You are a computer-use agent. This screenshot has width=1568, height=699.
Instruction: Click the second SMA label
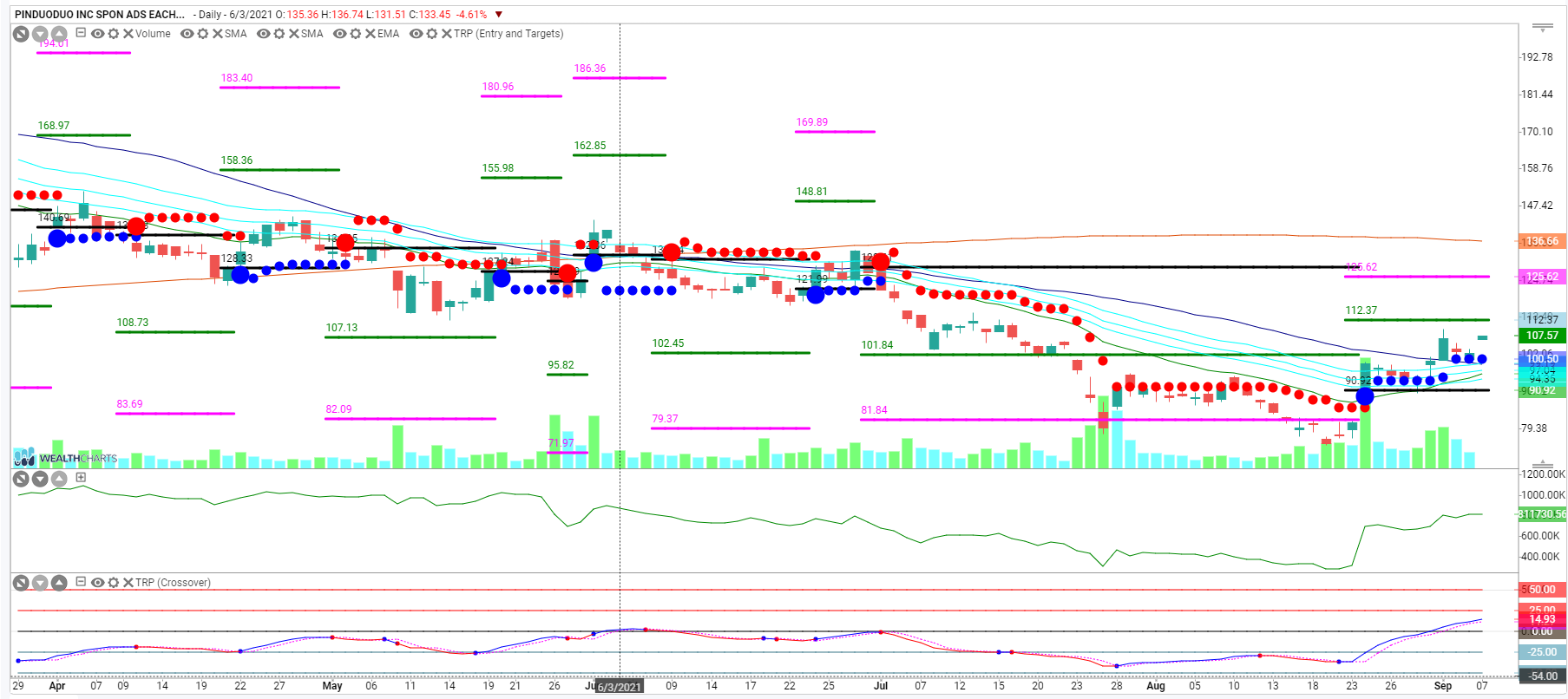(312, 34)
